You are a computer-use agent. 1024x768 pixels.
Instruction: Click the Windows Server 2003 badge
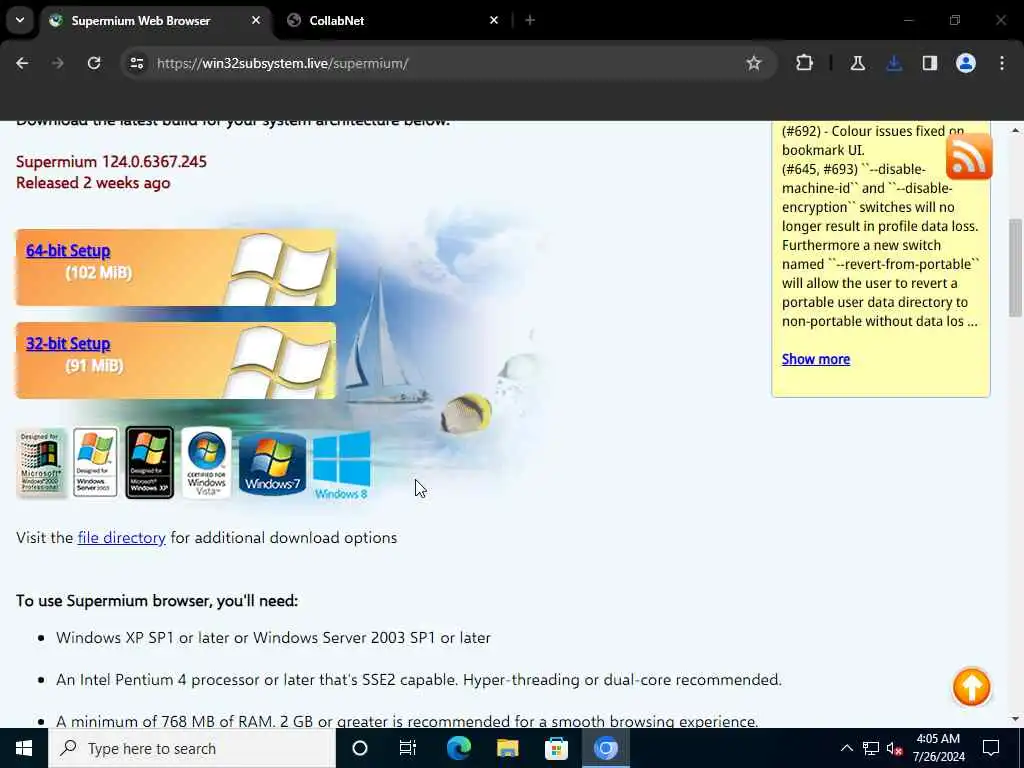point(95,462)
